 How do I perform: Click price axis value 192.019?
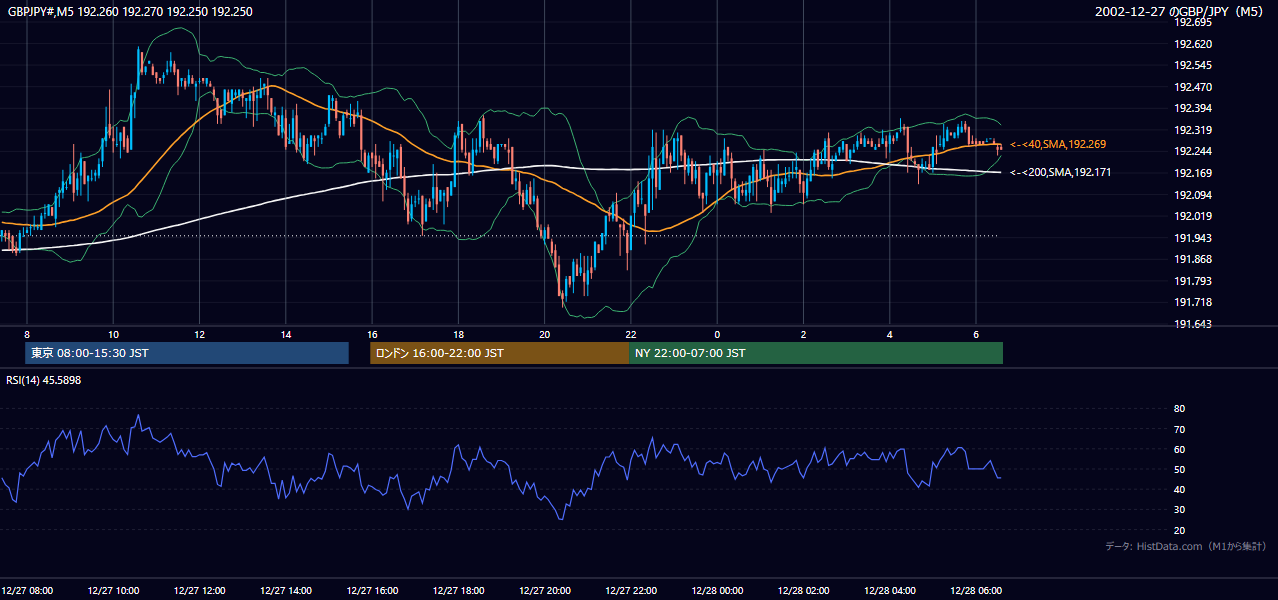pyautogui.click(x=1193, y=216)
